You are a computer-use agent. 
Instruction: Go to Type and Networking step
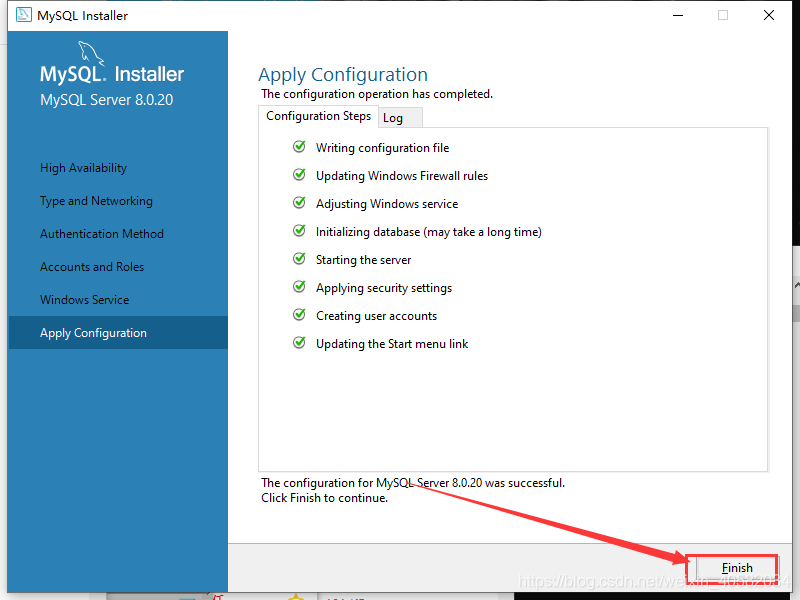pos(96,201)
